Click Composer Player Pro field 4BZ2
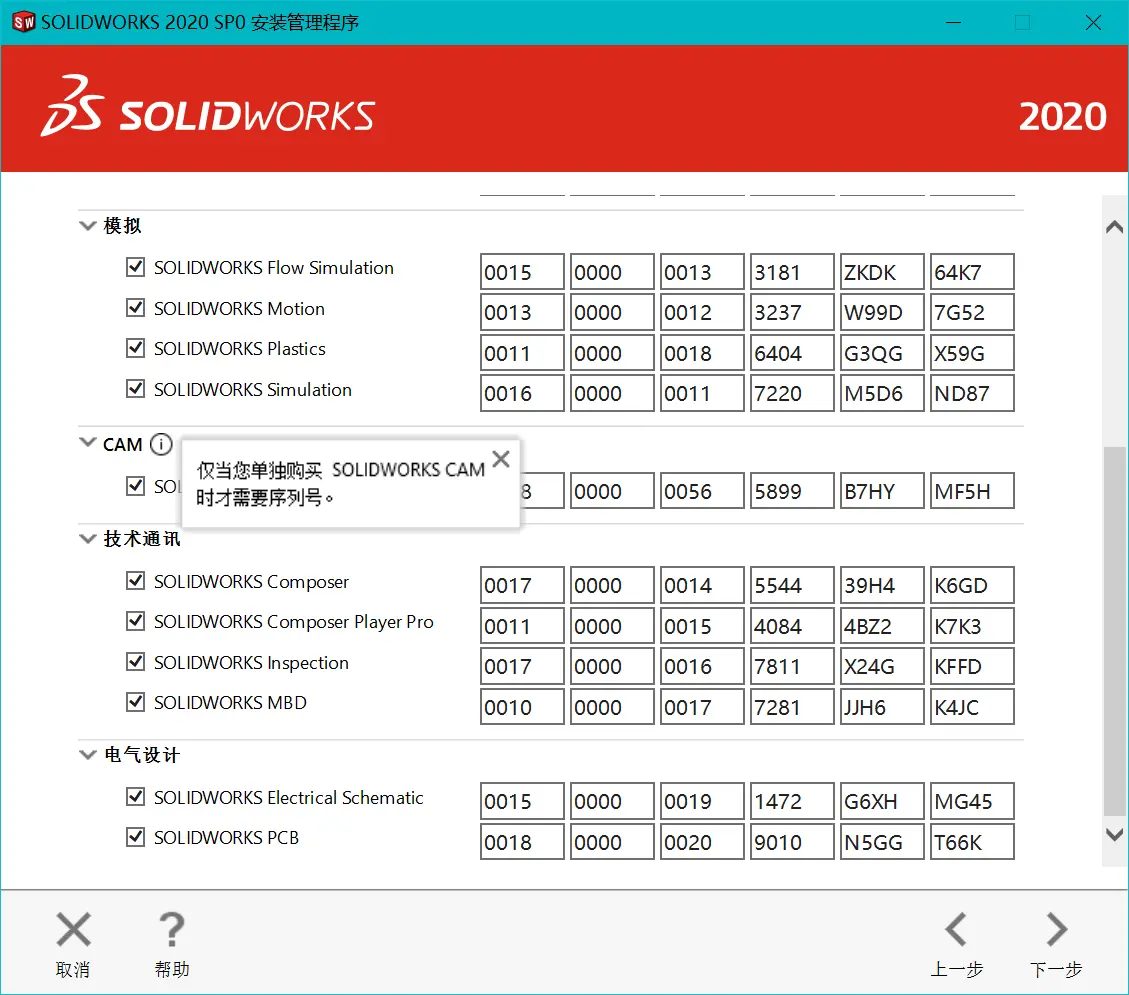Image resolution: width=1129 pixels, height=995 pixels. 882,626
